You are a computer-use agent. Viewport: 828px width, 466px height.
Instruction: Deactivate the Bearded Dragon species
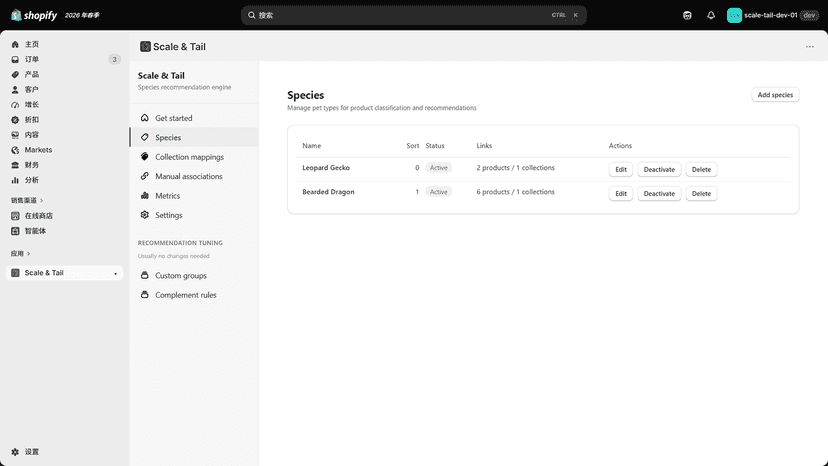(x=659, y=193)
